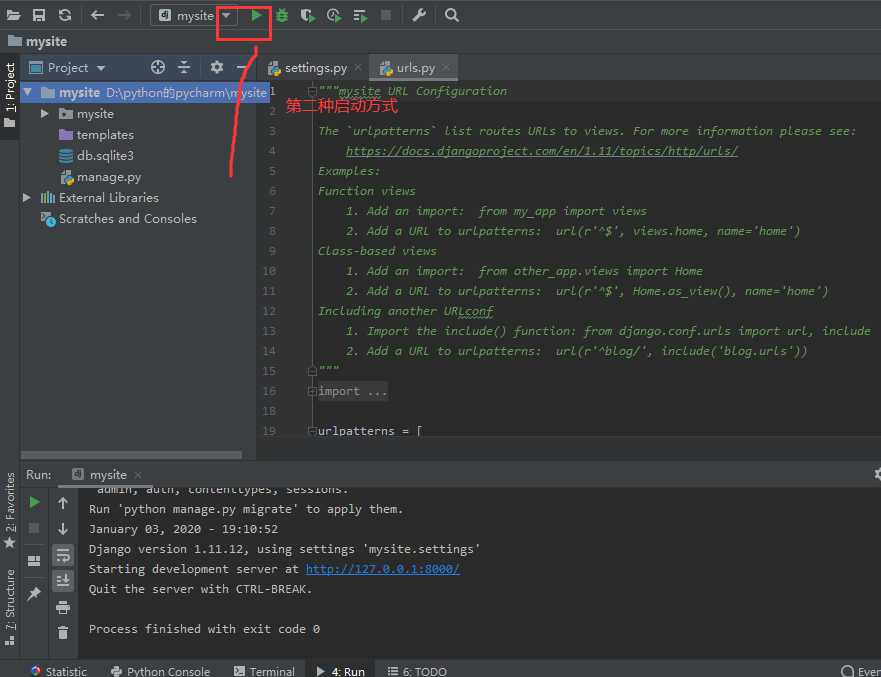Viewport: 881px width, 677px height.
Task: Navigate back with the left arrow
Action: tap(97, 15)
